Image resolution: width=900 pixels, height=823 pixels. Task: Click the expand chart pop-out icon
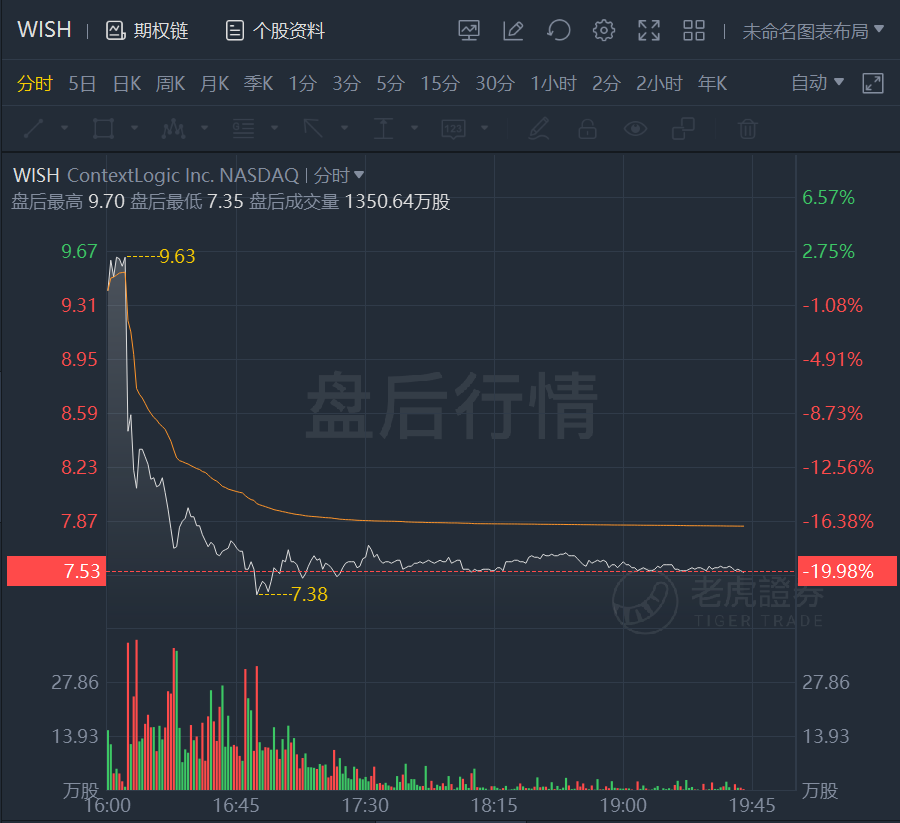coord(873,83)
